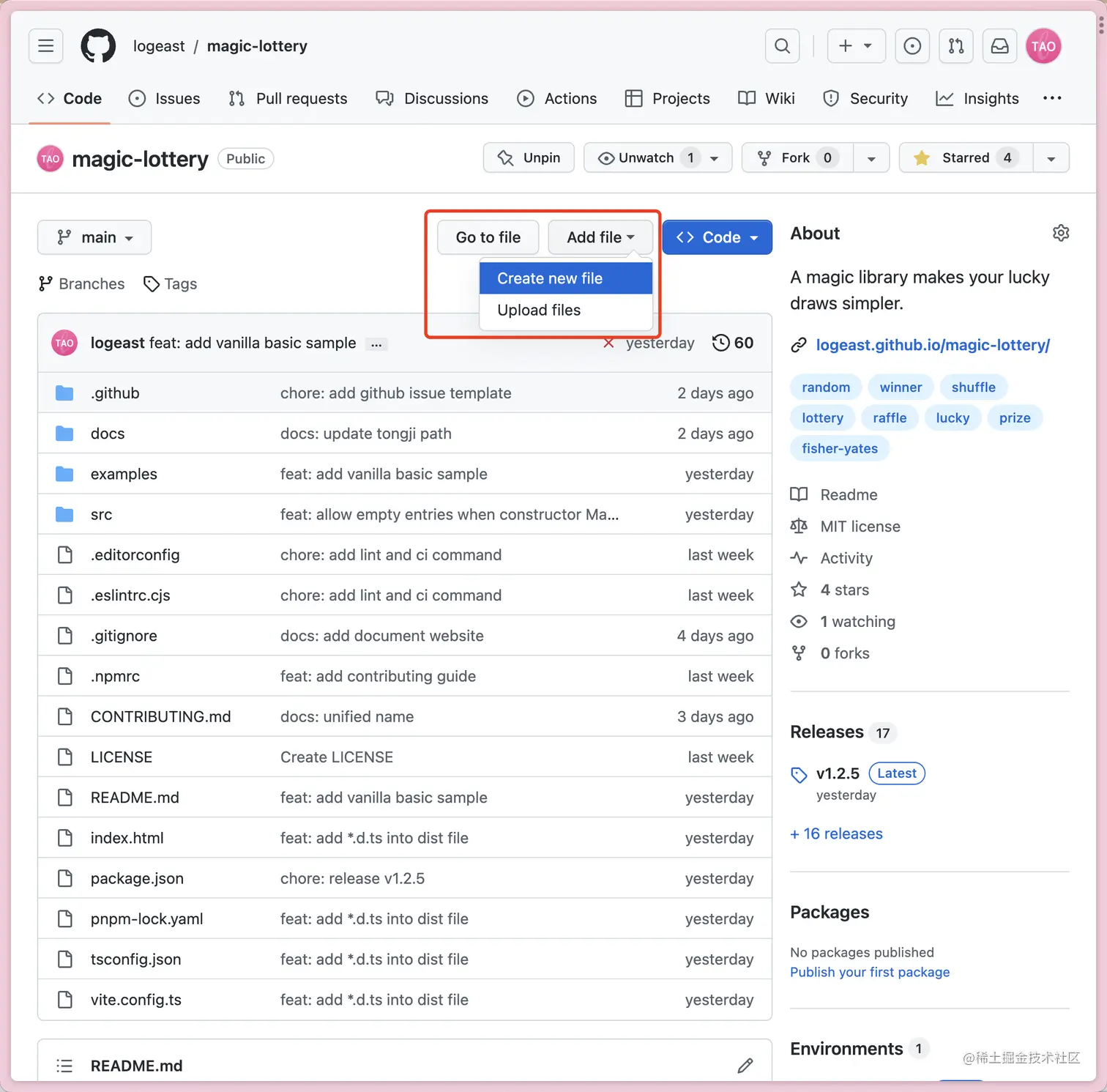
Task: Open the issues circle icon in header
Action: (x=912, y=46)
